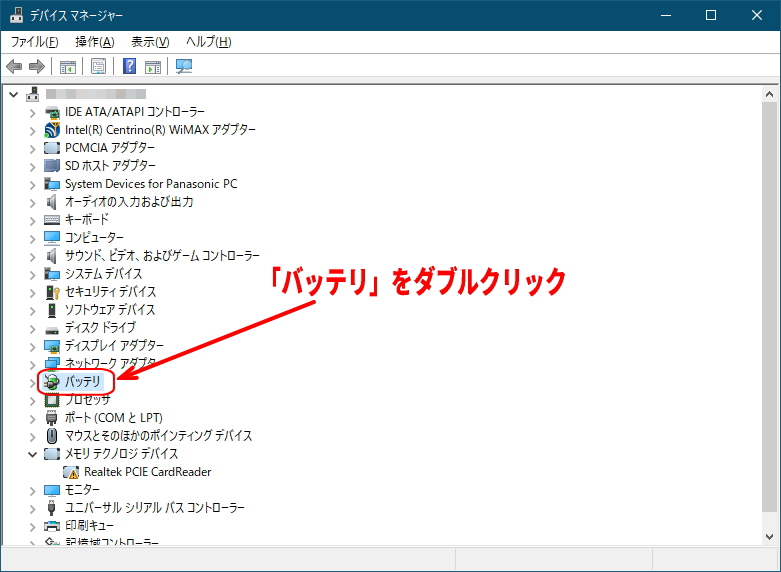Open the 操作(A) menu

94,42
